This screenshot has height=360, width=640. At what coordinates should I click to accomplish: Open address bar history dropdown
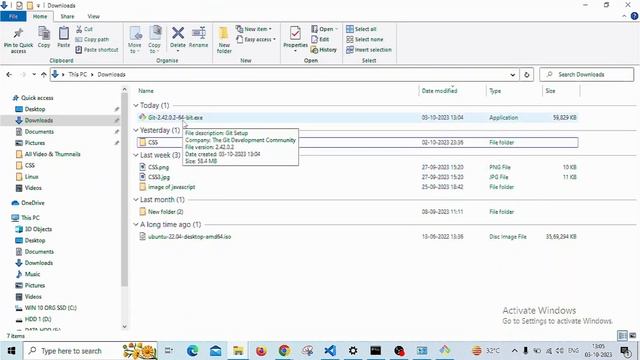tap(513, 75)
